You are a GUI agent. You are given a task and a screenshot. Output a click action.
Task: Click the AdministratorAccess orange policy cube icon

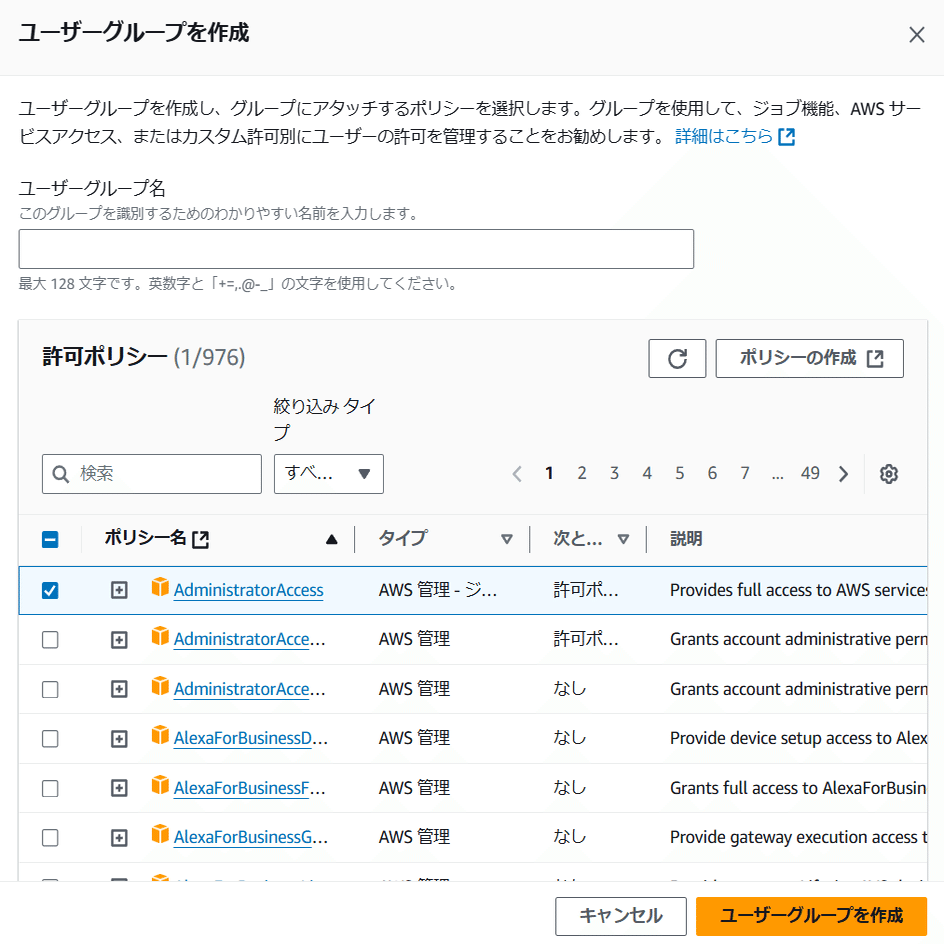point(160,586)
